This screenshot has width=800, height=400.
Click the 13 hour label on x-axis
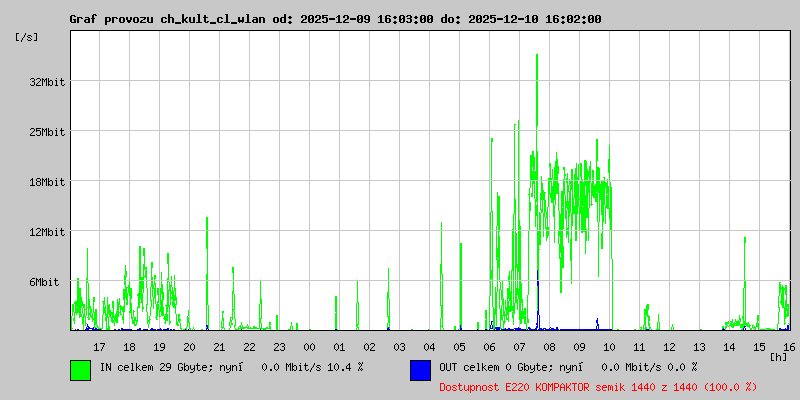click(x=699, y=347)
